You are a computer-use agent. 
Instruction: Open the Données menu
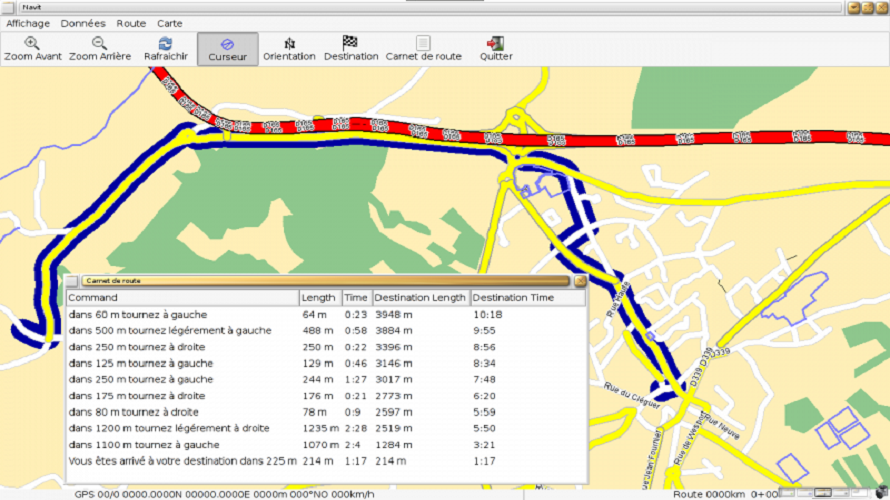82,23
